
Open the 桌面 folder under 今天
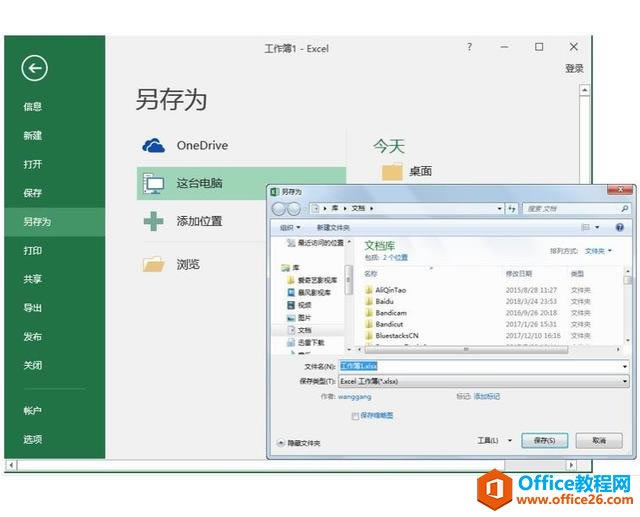point(407,171)
